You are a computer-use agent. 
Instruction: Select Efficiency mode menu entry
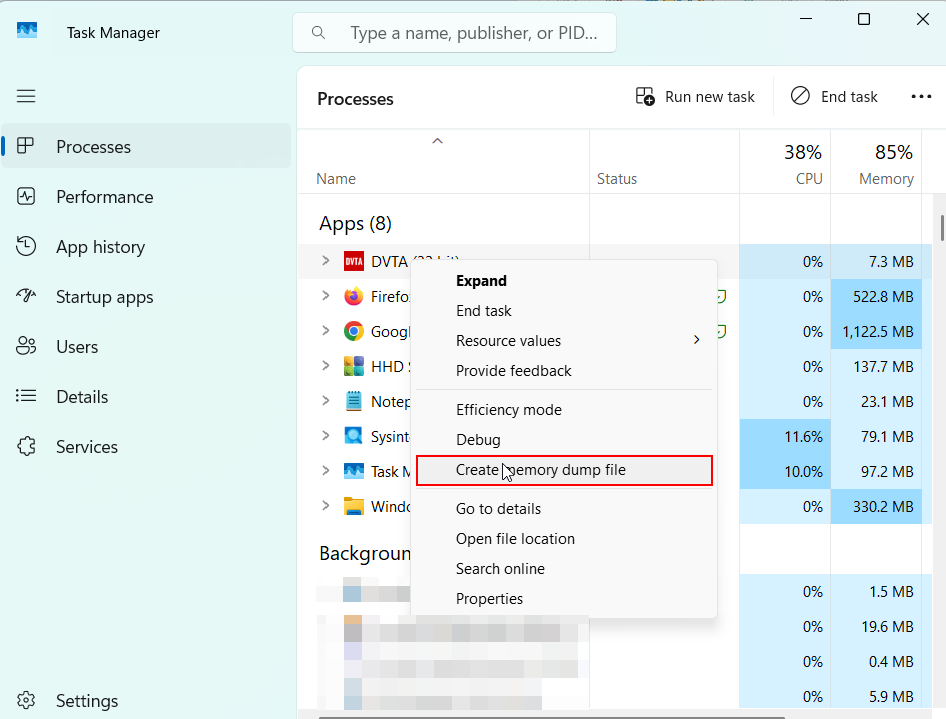(508, 410)
